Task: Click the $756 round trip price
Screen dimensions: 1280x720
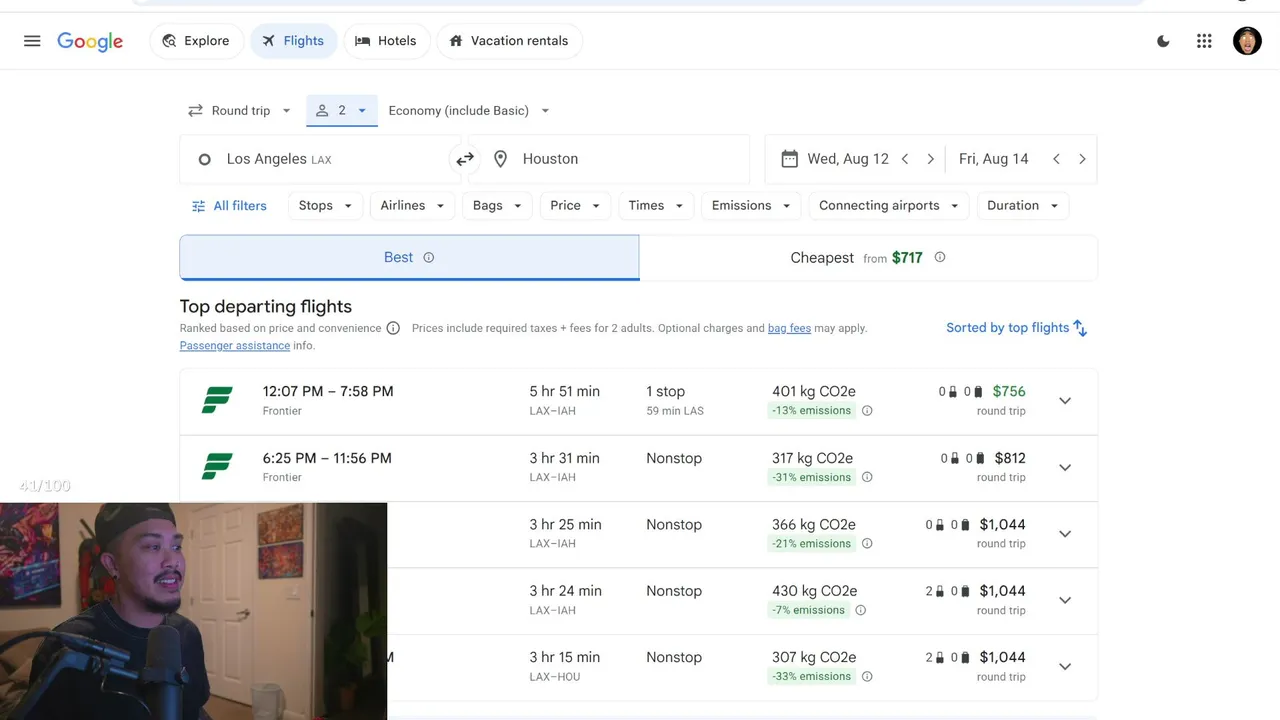Action: tap(1009, 392)
